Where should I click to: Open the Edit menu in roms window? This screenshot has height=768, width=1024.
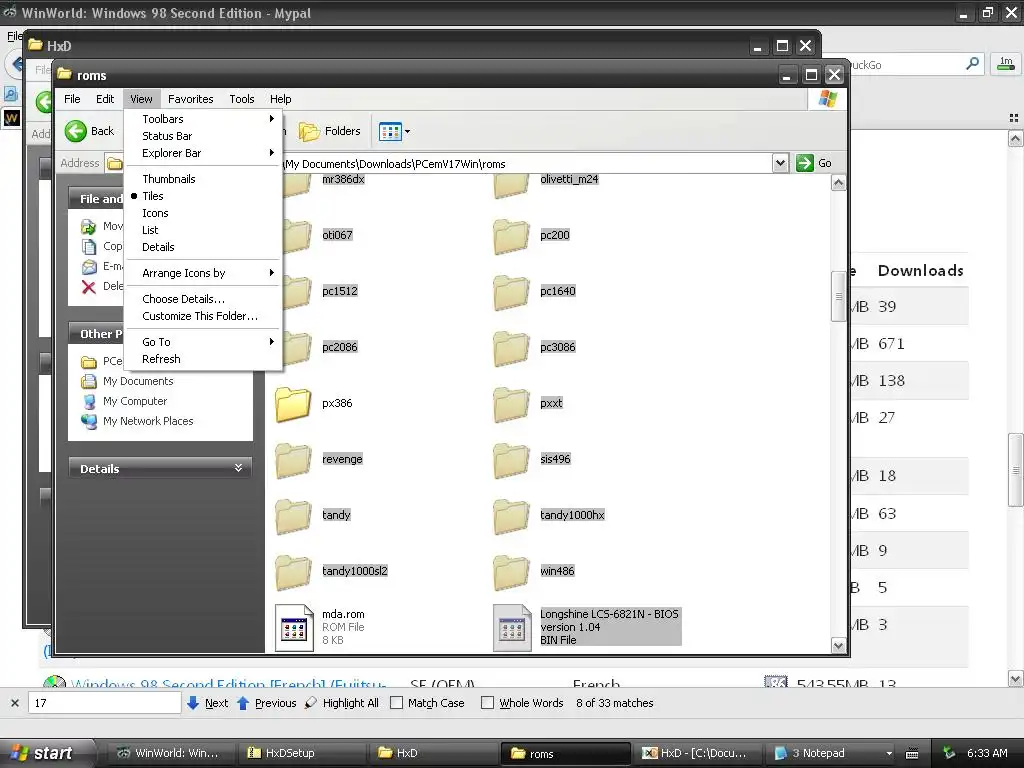click(105, 99)
